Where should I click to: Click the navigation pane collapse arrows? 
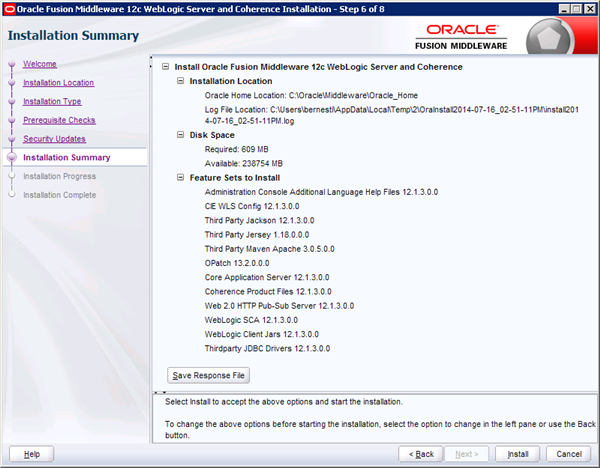click(x=151, y=62)
